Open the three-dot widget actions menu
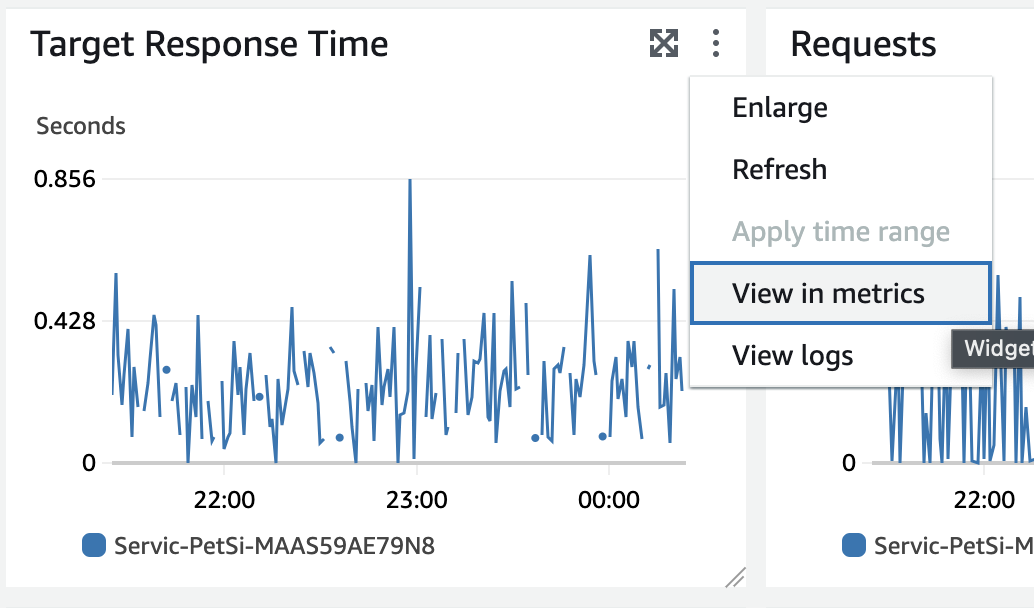 coord(716,43)
